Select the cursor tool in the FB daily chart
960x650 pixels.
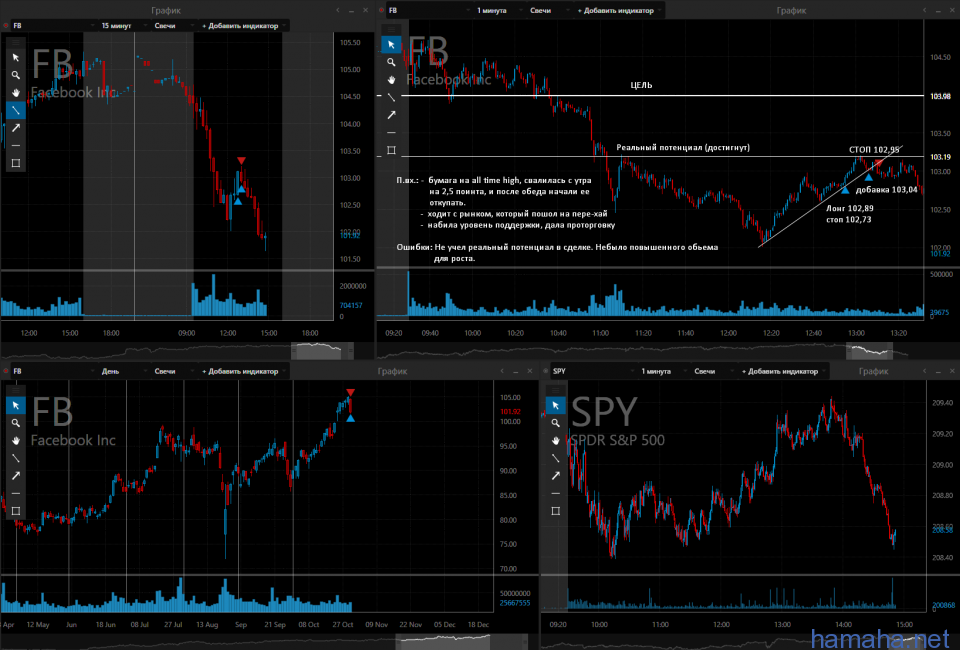[16, 405]
